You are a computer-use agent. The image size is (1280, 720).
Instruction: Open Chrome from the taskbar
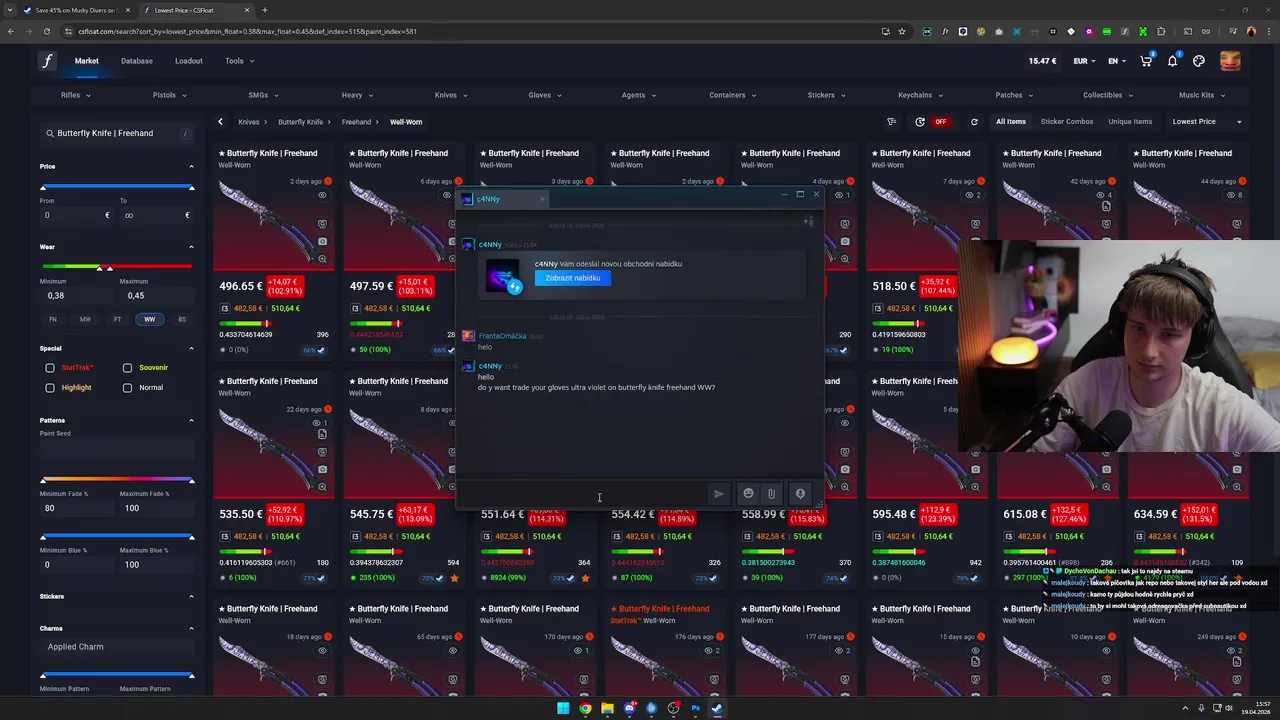(585, 709)
